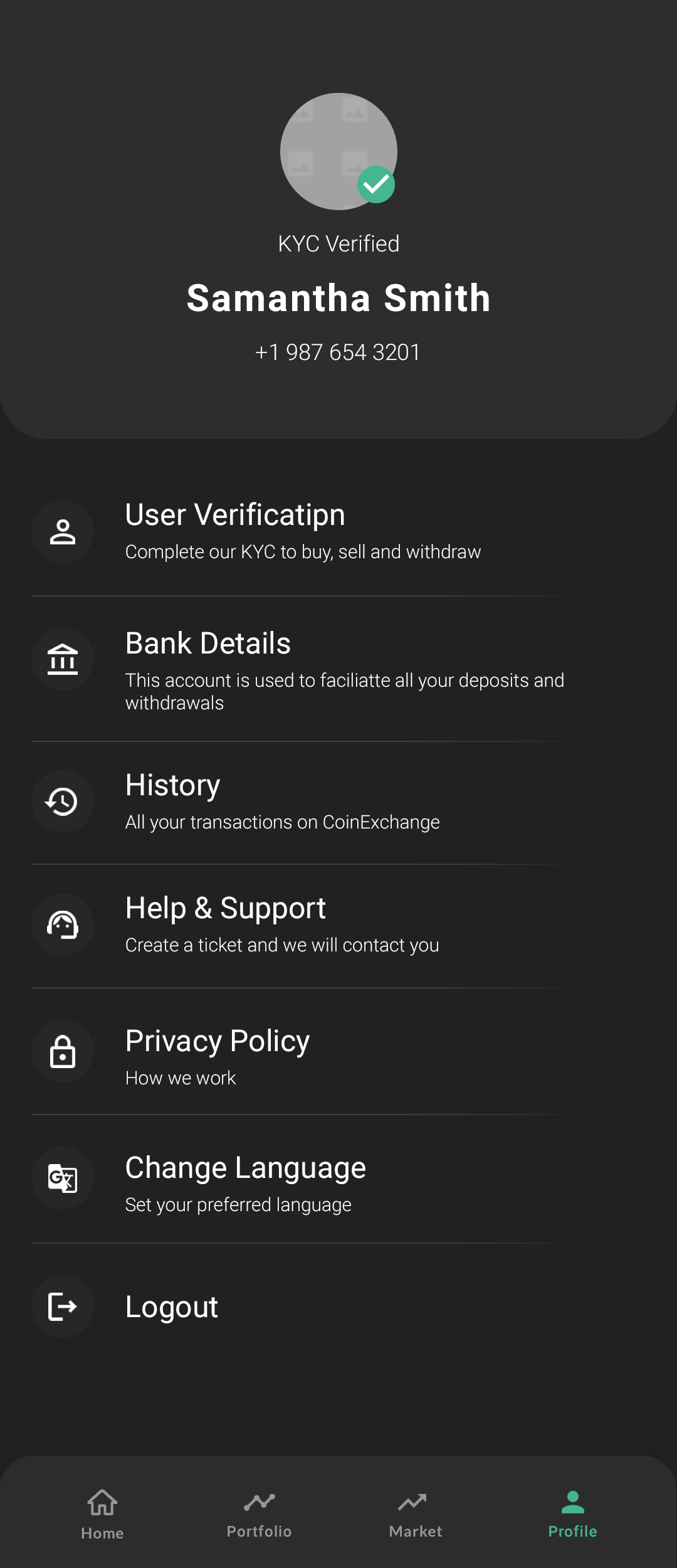The image size is (677, 1568).
Task: Tap the user verification person icon
Action: tap(63, 532)
